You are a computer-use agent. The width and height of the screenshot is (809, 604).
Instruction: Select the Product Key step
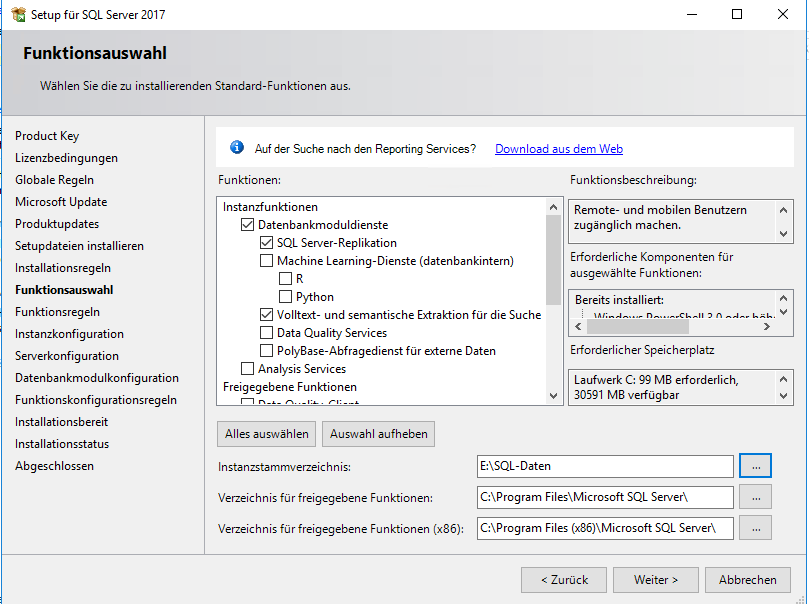[x=47, y=136]
